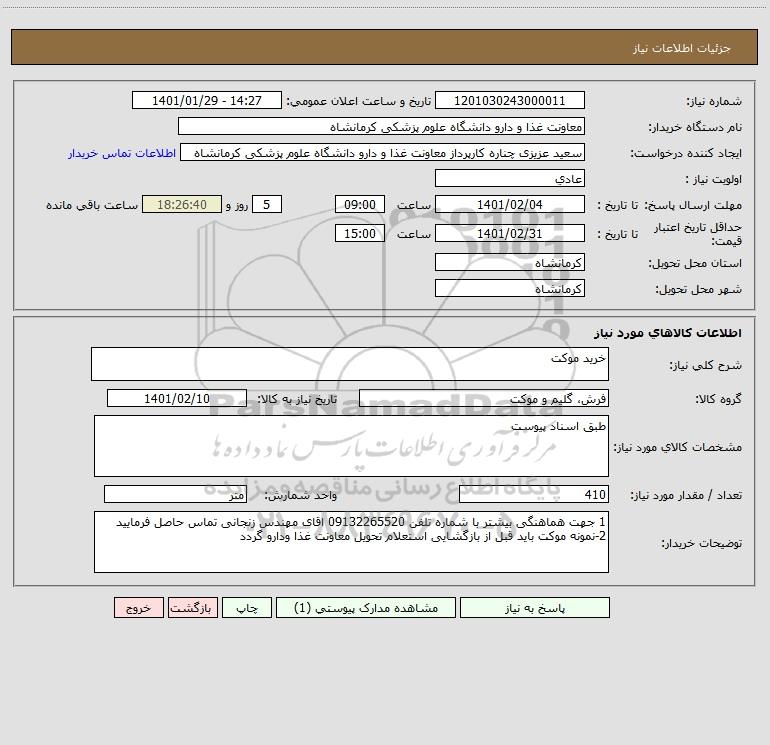Click the label مشخصات کالای مورد نیاز

click(678, 447)
